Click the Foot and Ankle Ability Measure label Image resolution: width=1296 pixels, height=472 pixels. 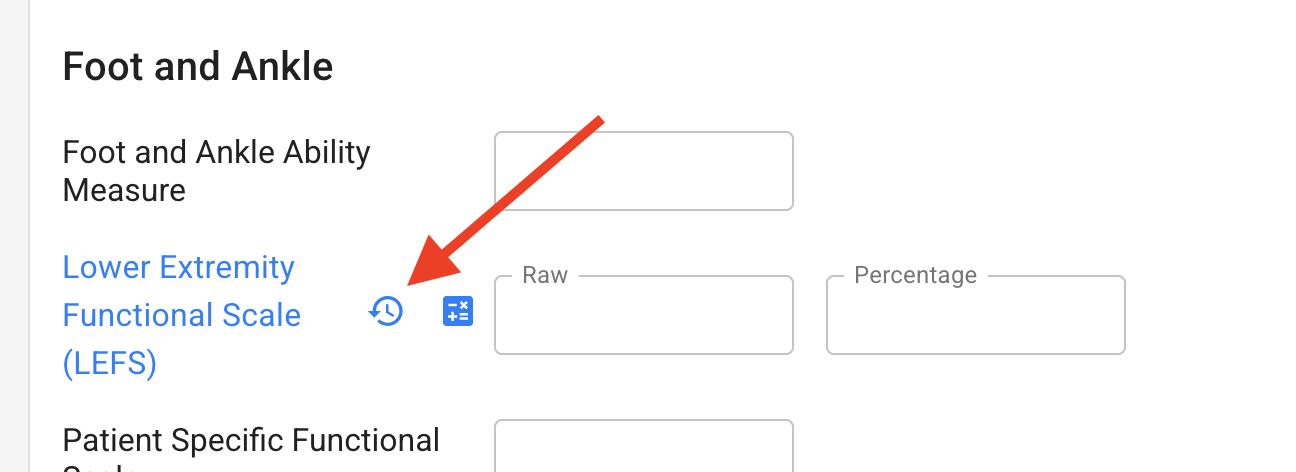(x=216, y=171)
